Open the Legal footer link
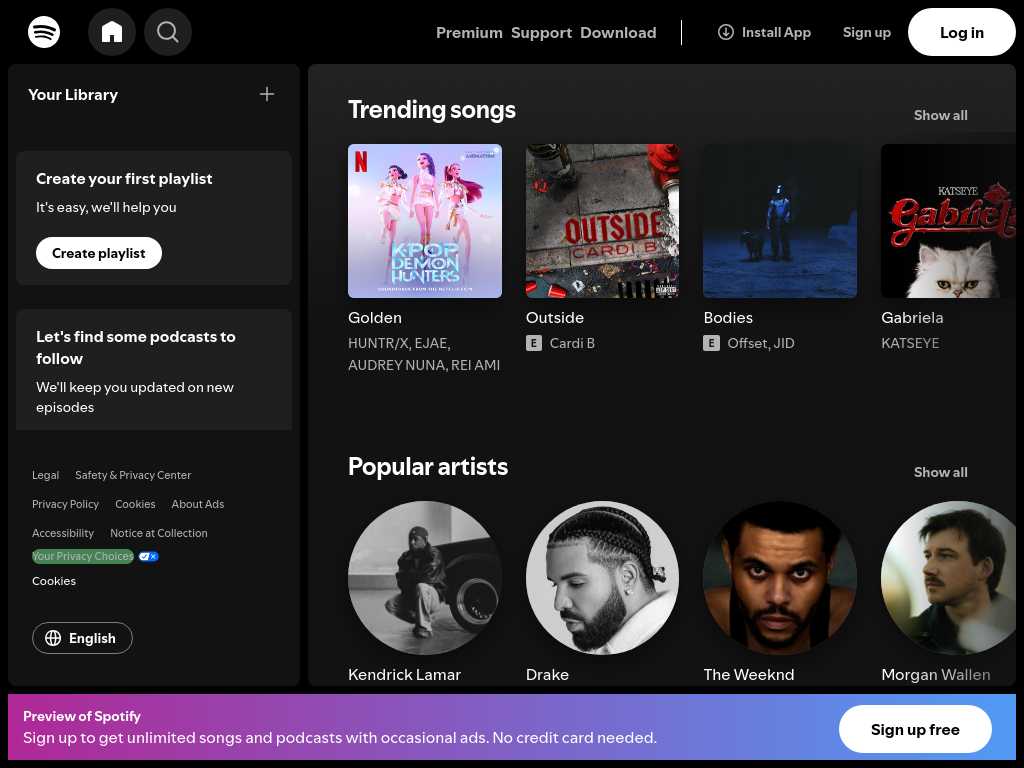This screenshot has height=768, width=1024. [46, 475]
